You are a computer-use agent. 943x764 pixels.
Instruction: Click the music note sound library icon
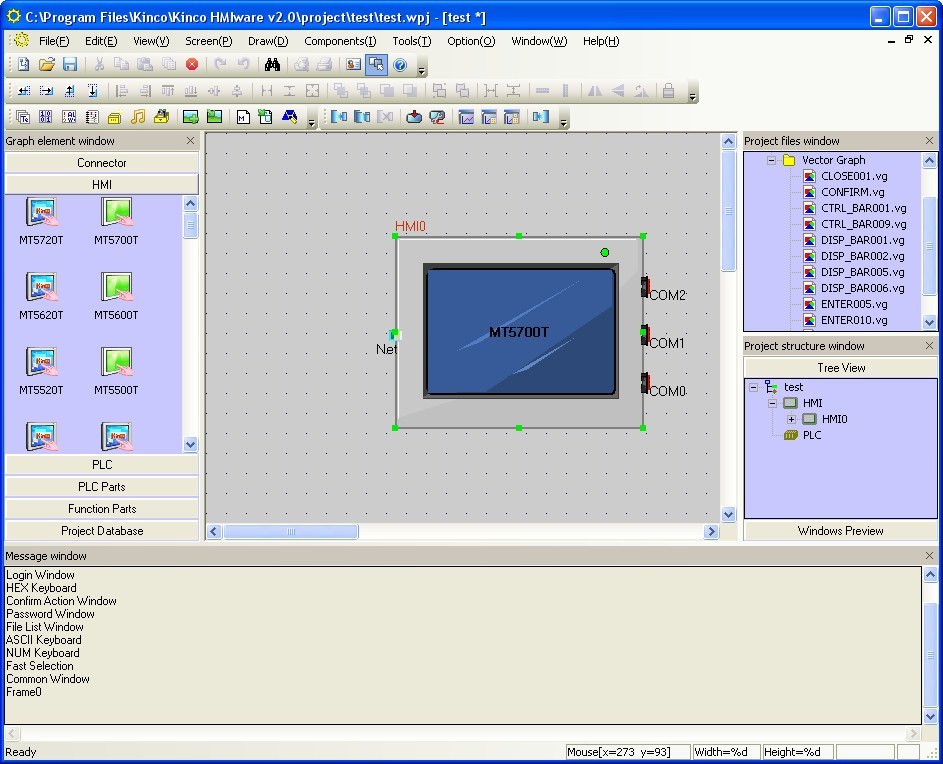pos(138,117)
